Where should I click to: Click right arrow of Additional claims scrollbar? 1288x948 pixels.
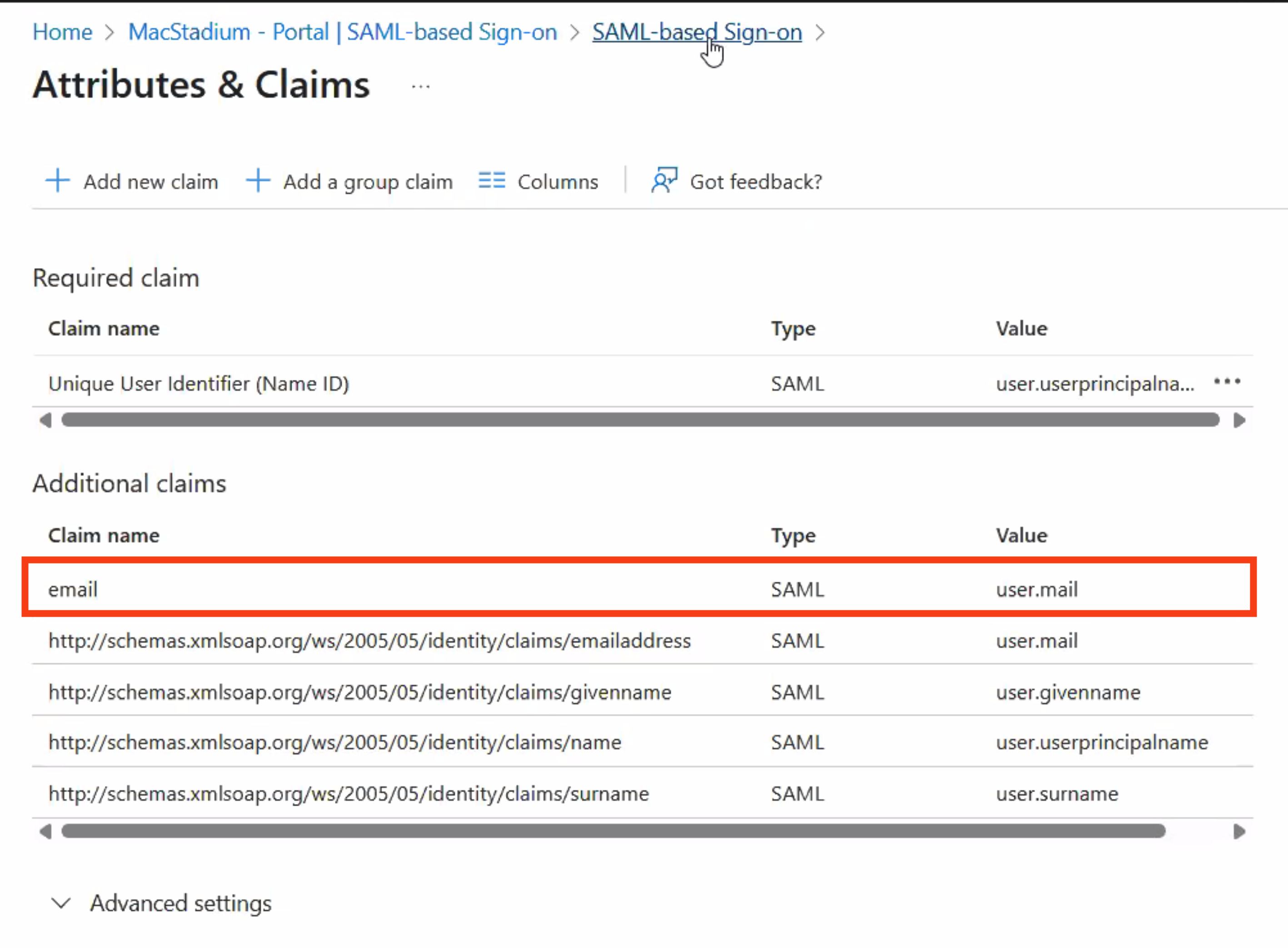[x=1239, y=832]
